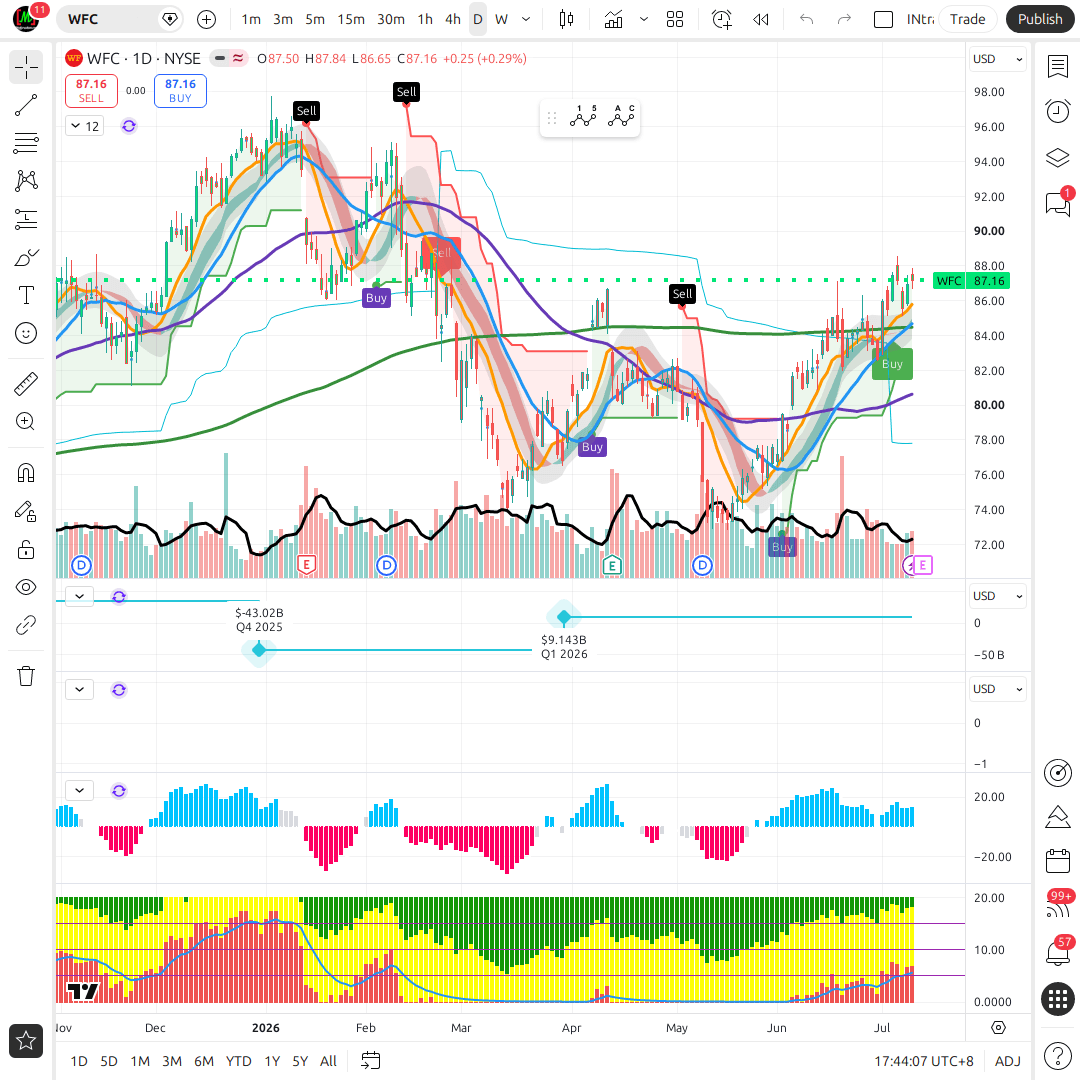This screenshot has width=1080, height=1080.
Task: Open chart settings gear near time axis
Action: coord(998,1028)
